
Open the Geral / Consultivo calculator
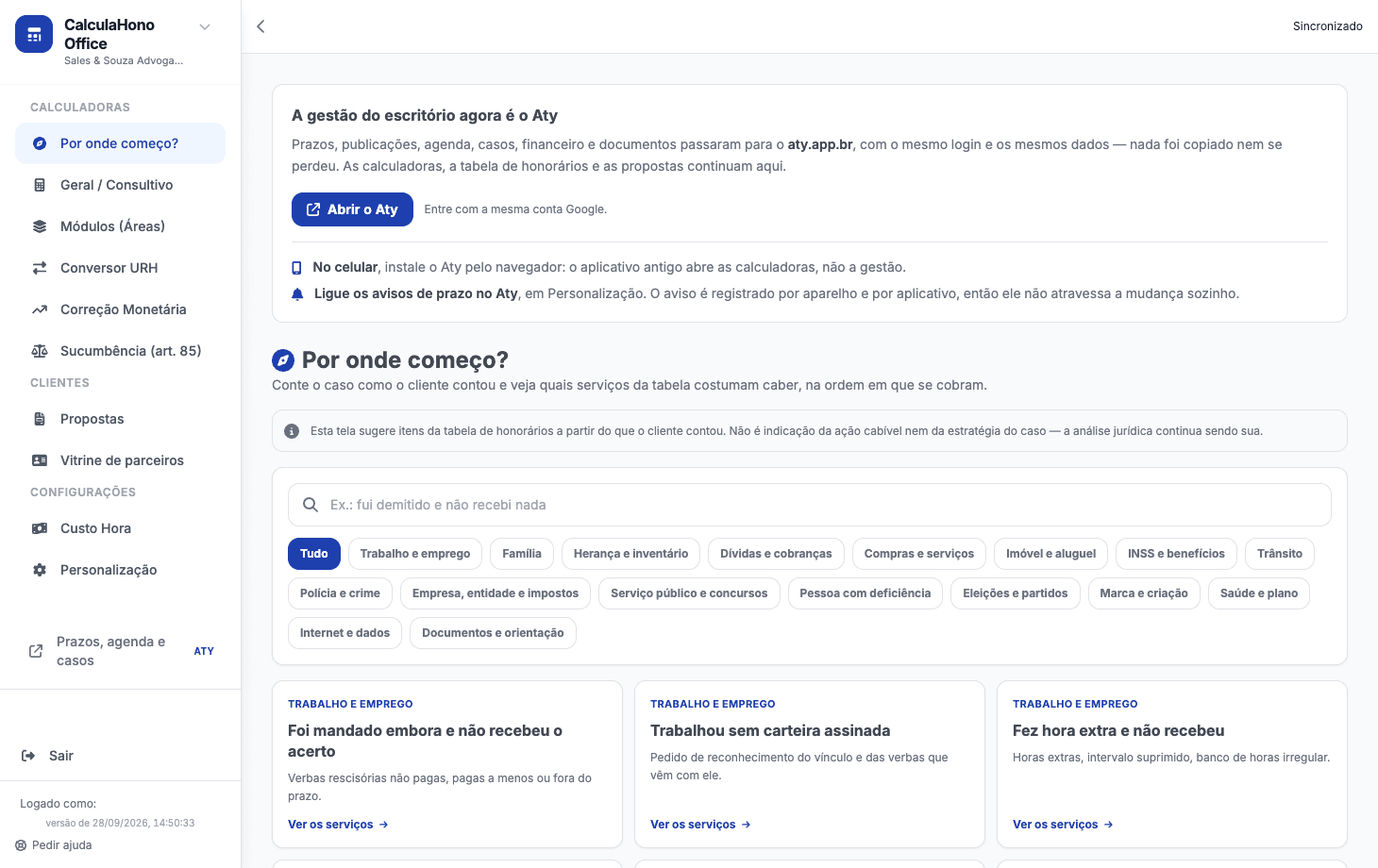[120, 185]
